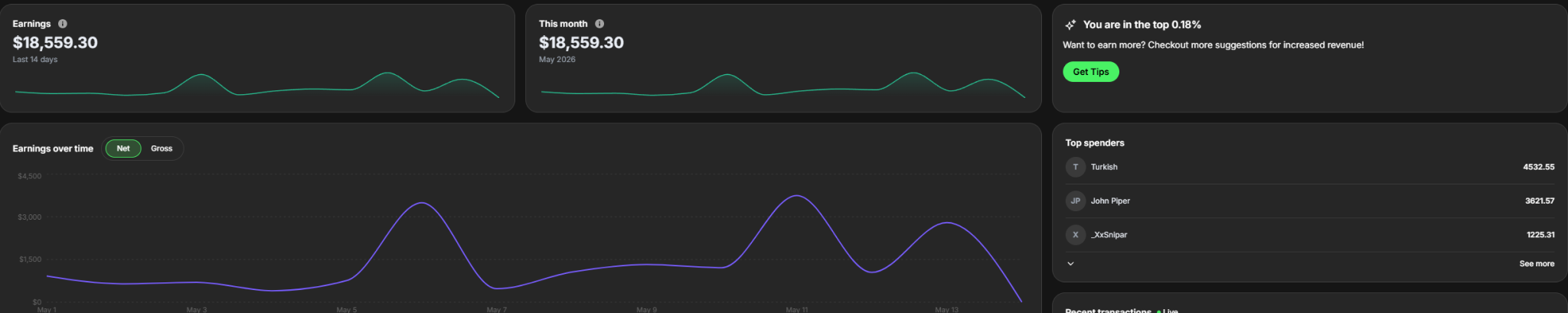Select the _XxSnipar spender name

tap(1109, 235)
